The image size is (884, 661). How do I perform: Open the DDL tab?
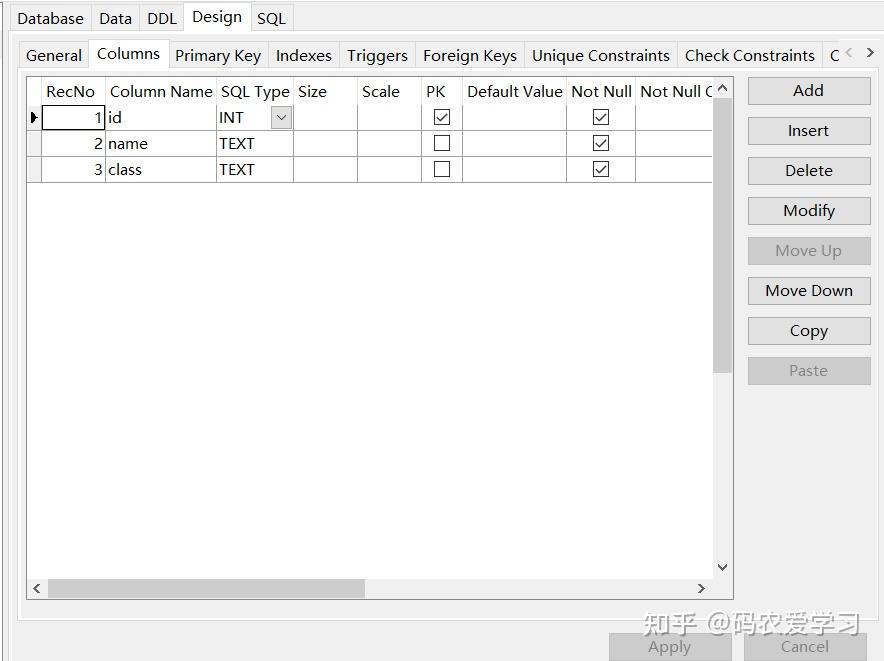coord(161,17)
